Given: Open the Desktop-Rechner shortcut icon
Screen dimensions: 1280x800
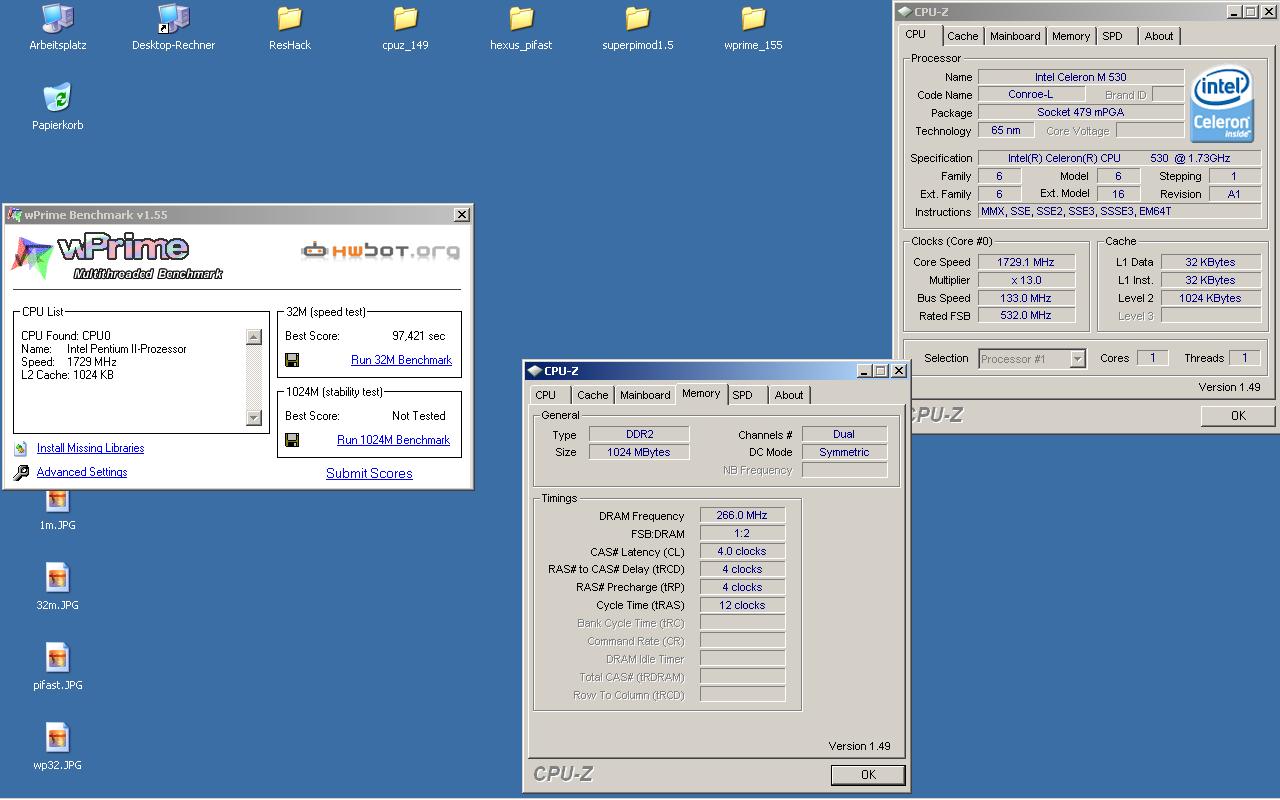Looking at the screenshot, I should 173,18.
